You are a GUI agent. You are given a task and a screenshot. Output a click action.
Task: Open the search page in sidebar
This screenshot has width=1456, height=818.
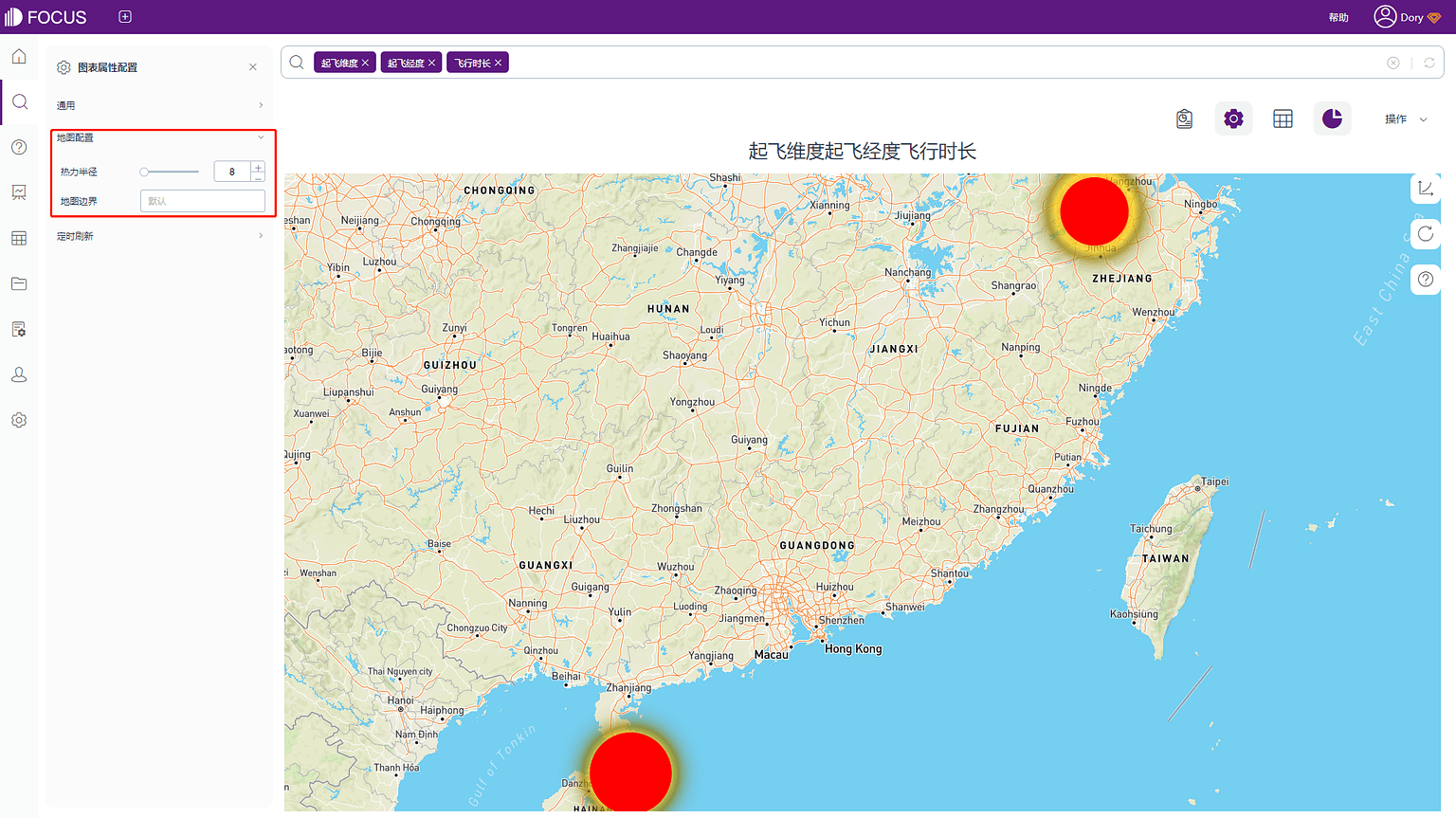[19, 102]
